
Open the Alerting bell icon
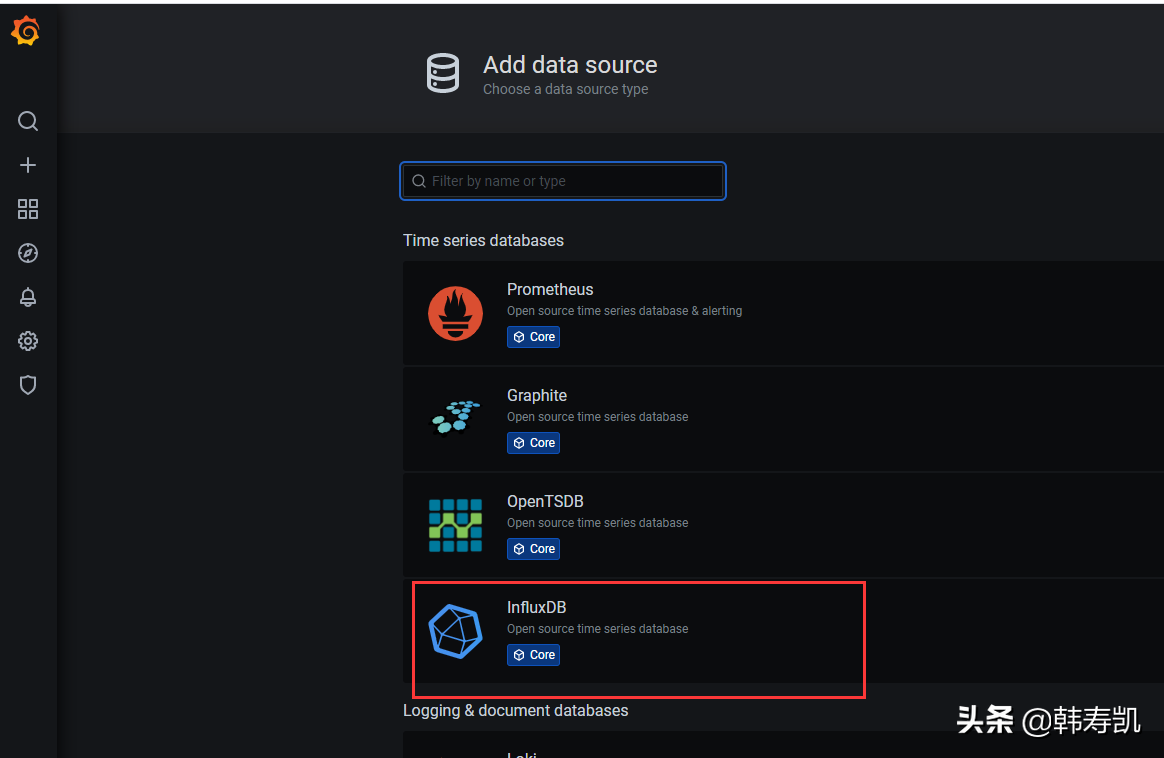pyautogui.click(x=27, y=297)
